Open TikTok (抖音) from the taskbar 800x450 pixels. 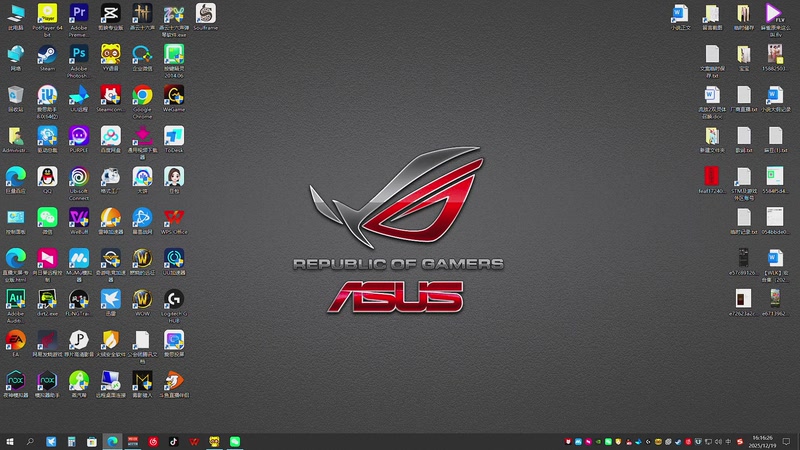tap(173, 441)
